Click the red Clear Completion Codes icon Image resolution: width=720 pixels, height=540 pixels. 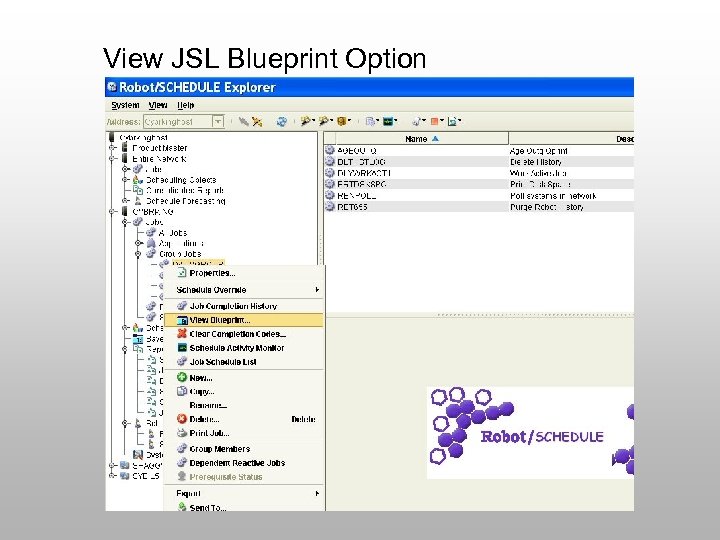click(182, 333)
